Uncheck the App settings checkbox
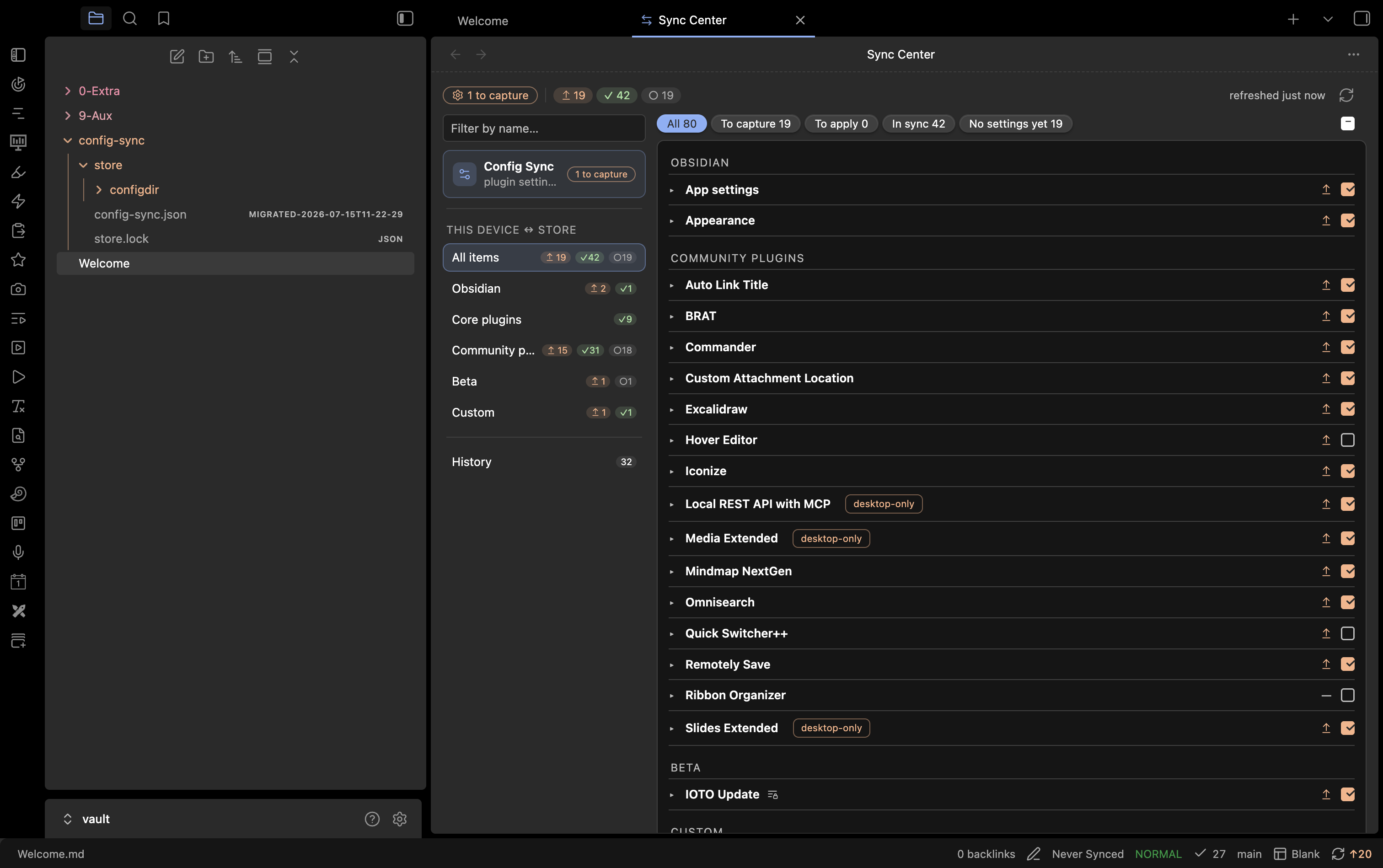 [x=1347, y=189]
